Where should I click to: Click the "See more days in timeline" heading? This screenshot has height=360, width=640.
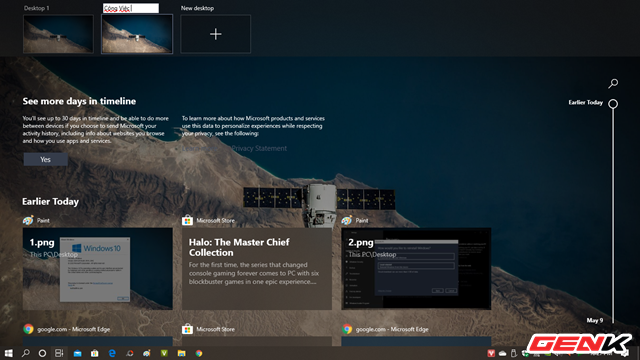[79, 101]
